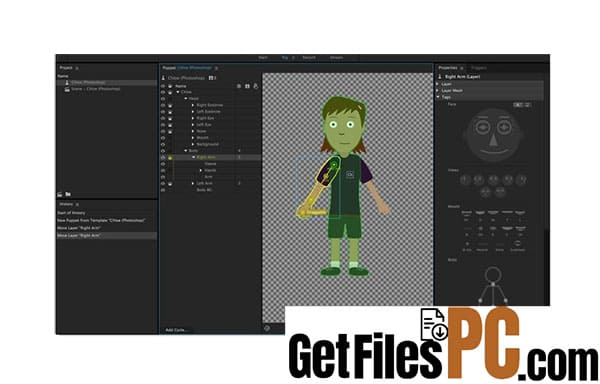This screenshot has width=600, height=384.
Task: Toggle the crown icon on Left Eyebrow layer
Action: coord(170,112)
